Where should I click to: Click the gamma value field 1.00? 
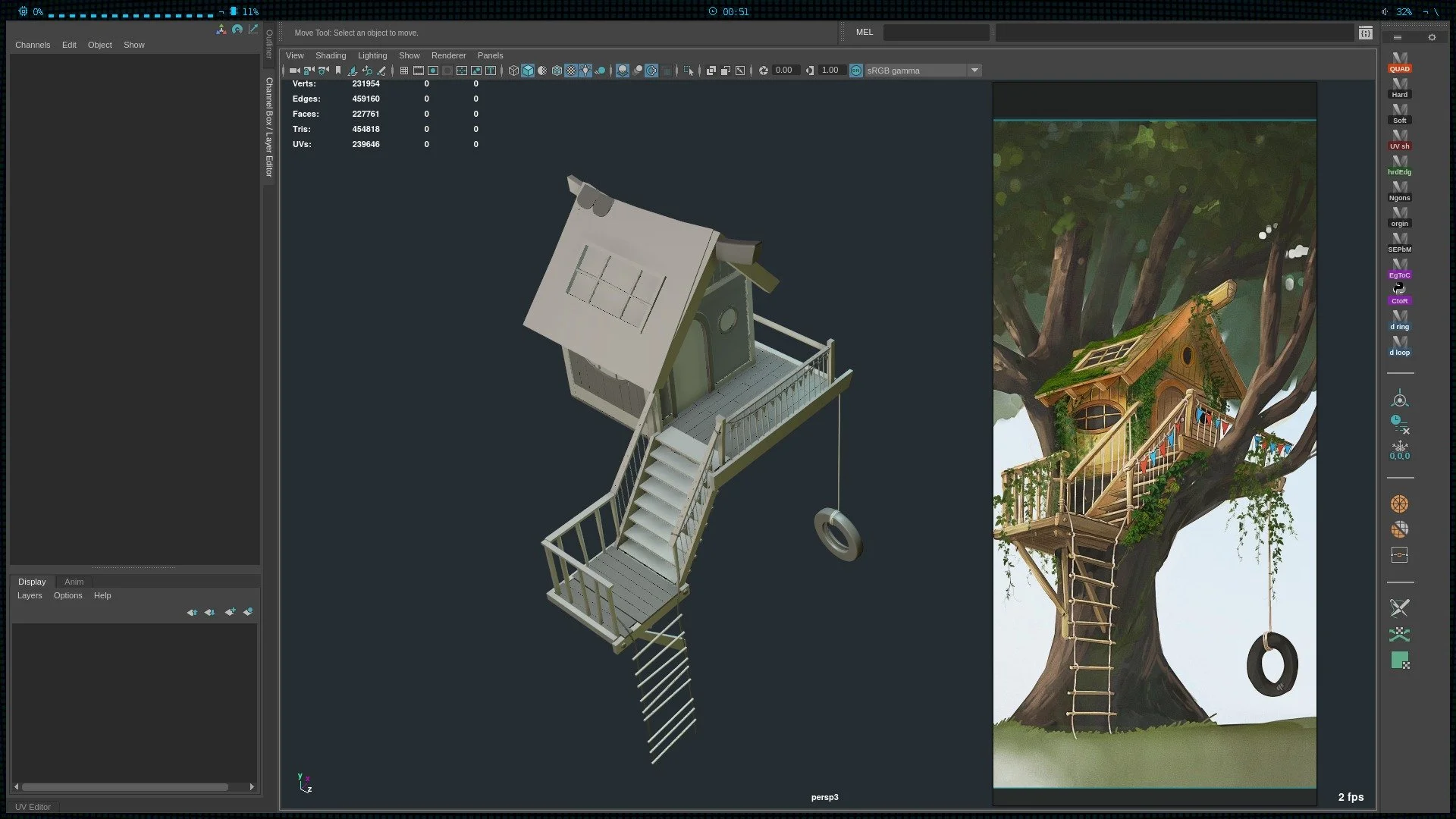(831, 70)
